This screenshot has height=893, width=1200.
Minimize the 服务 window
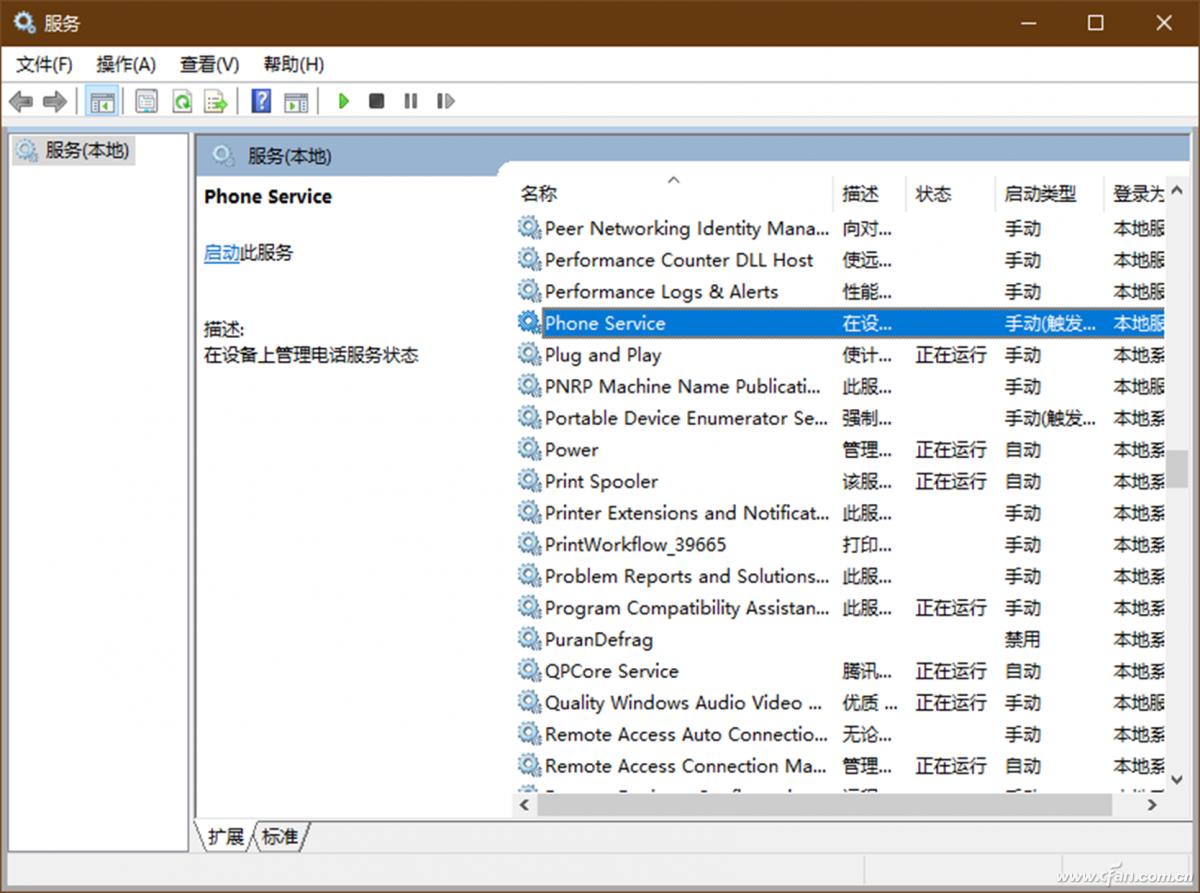click(1029, 22)
